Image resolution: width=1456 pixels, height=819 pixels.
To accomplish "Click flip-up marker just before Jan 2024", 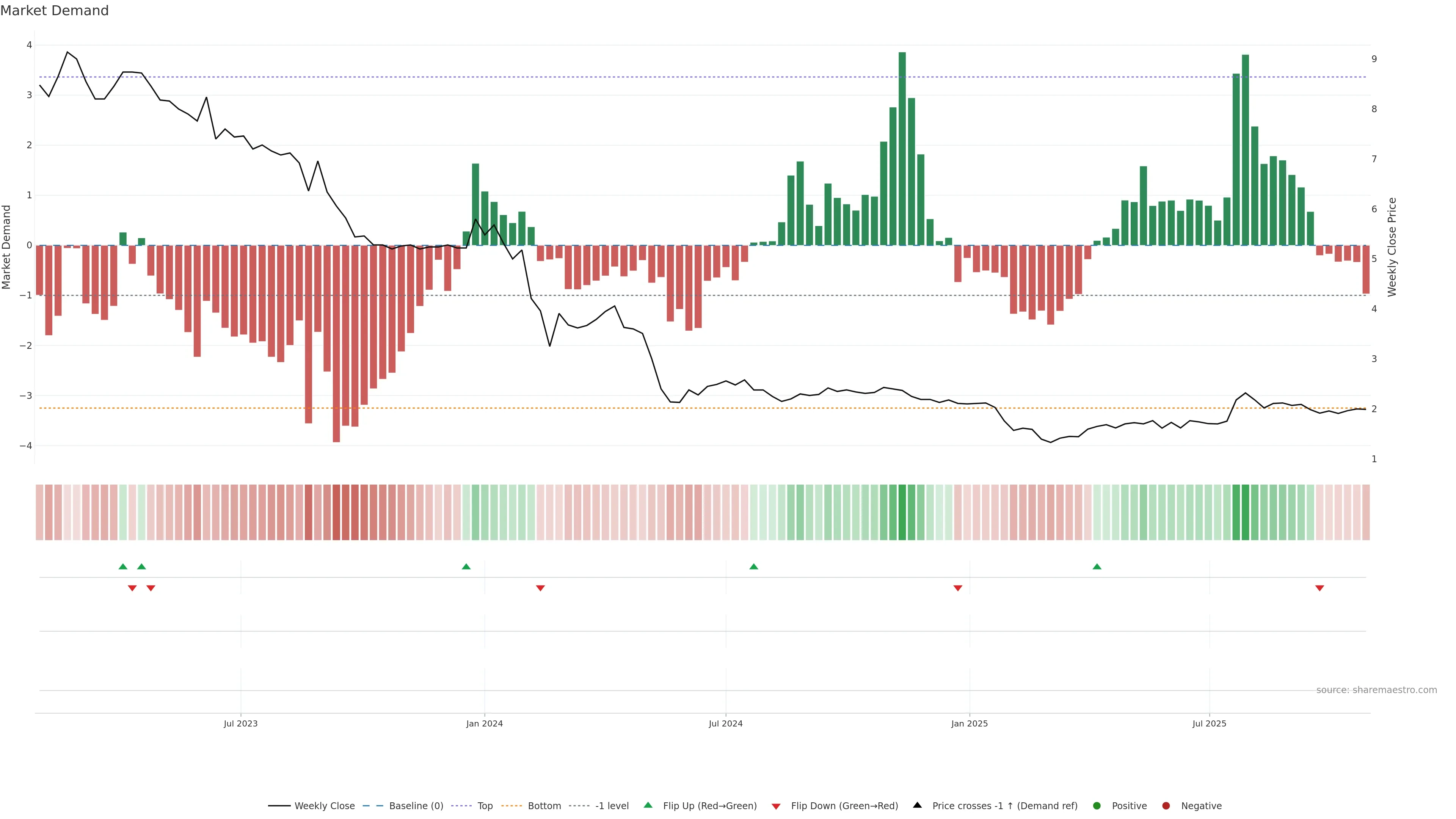I will click(x=466, y=566).
